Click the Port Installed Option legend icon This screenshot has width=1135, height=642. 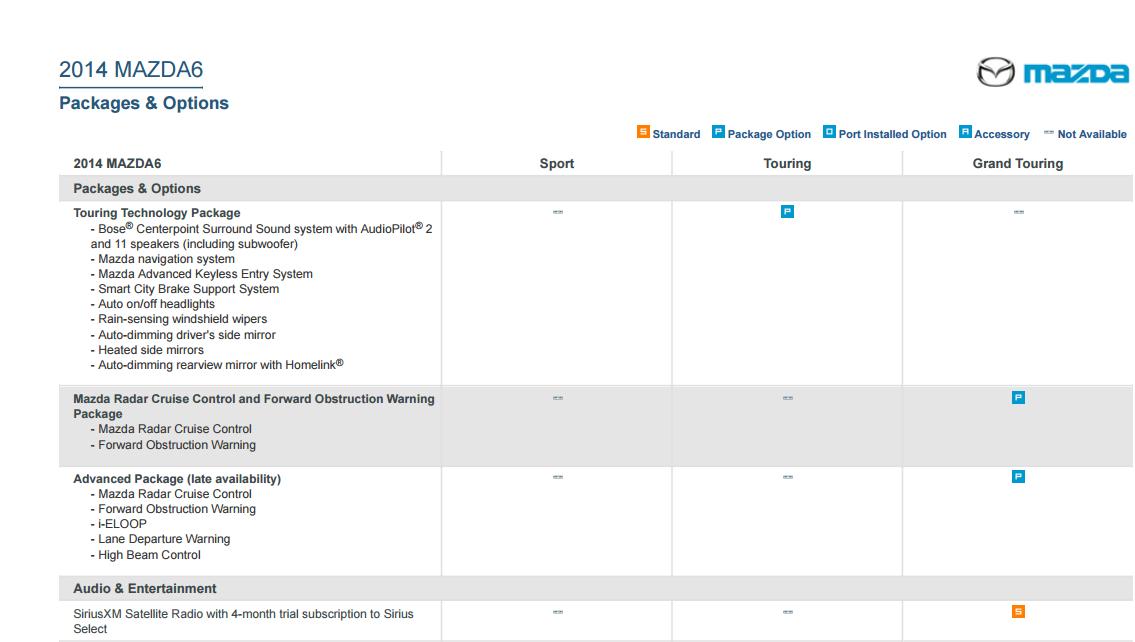(x=829, y=132)
